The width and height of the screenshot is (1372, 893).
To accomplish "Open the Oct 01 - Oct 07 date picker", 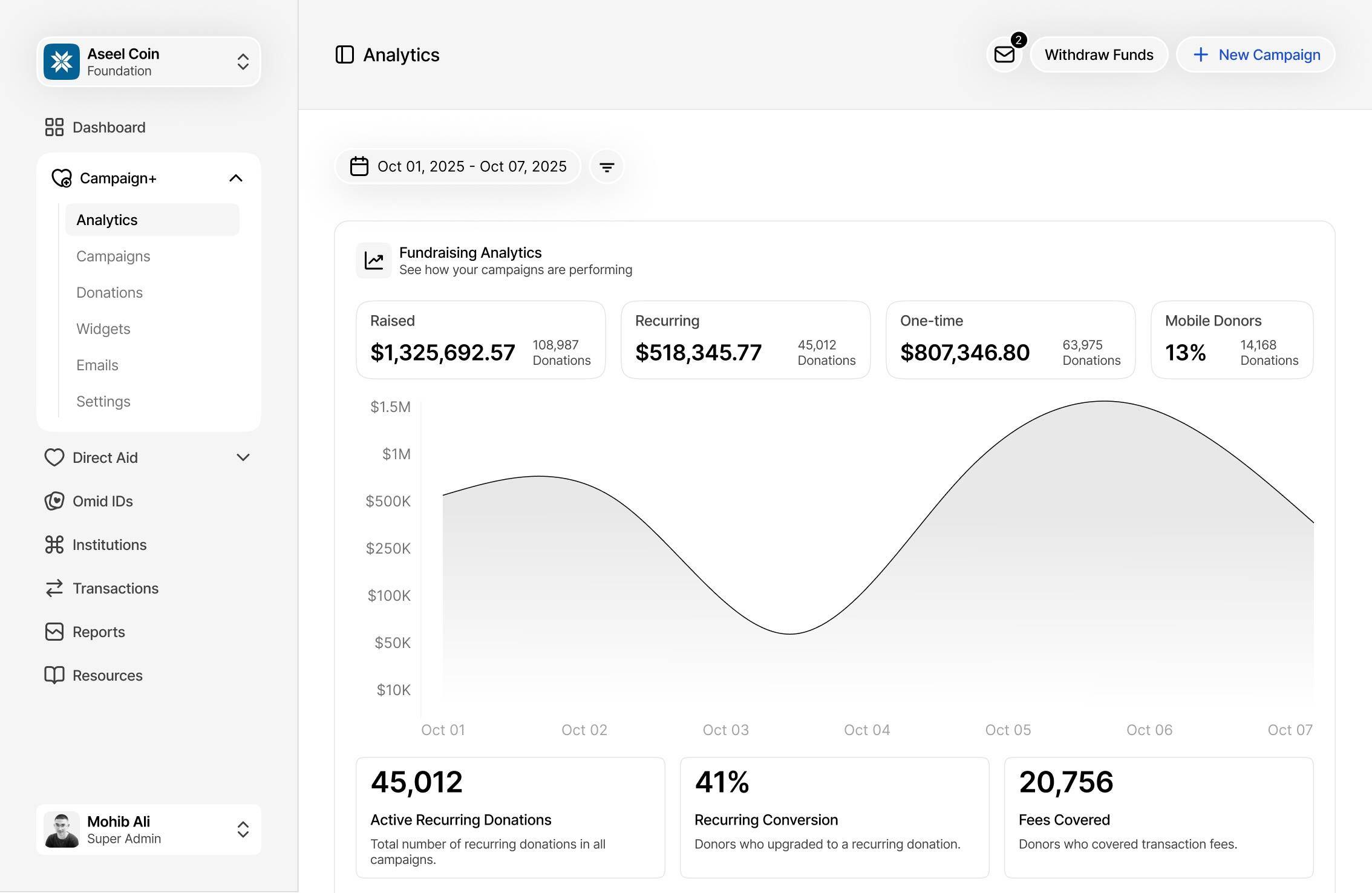I will coord(458,166).
